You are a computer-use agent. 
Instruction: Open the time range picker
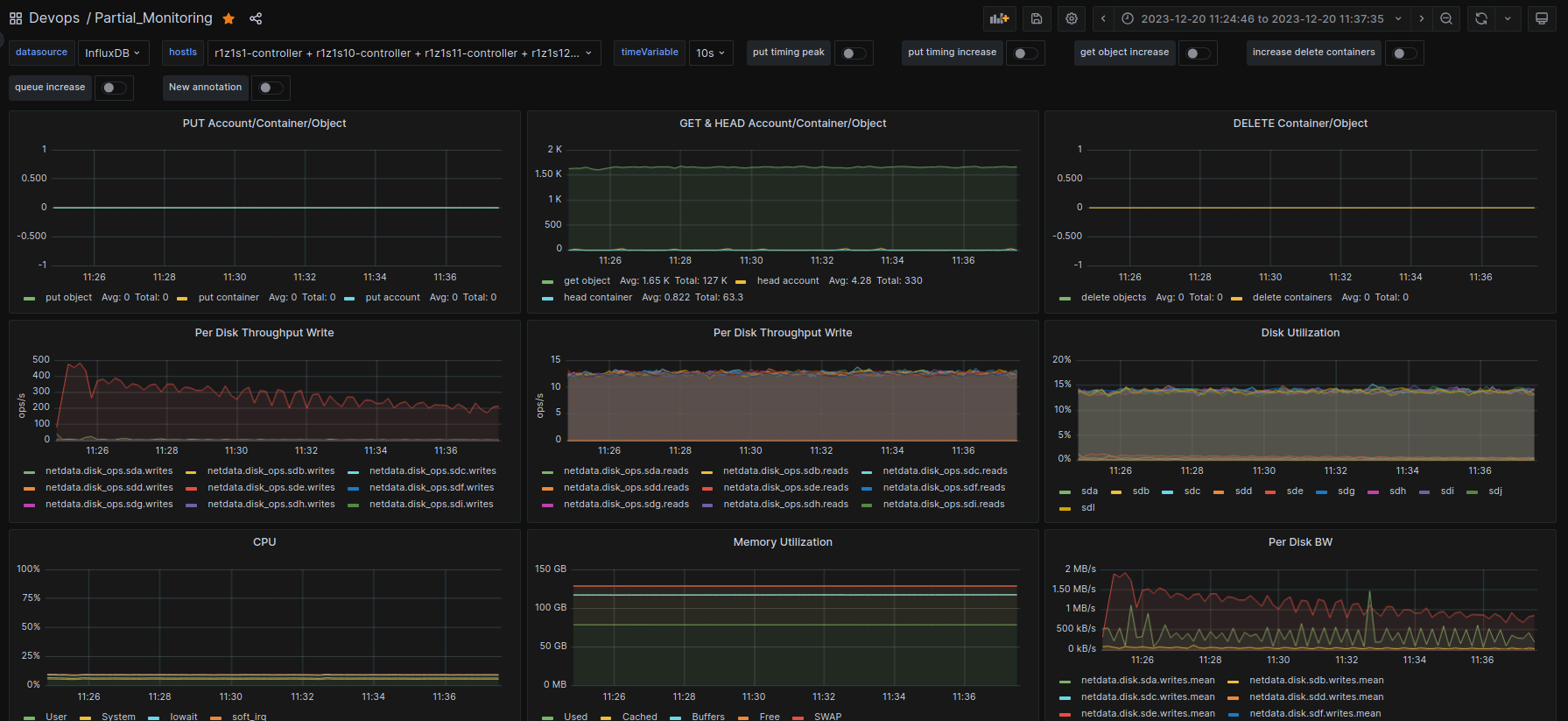[1262, 18]
